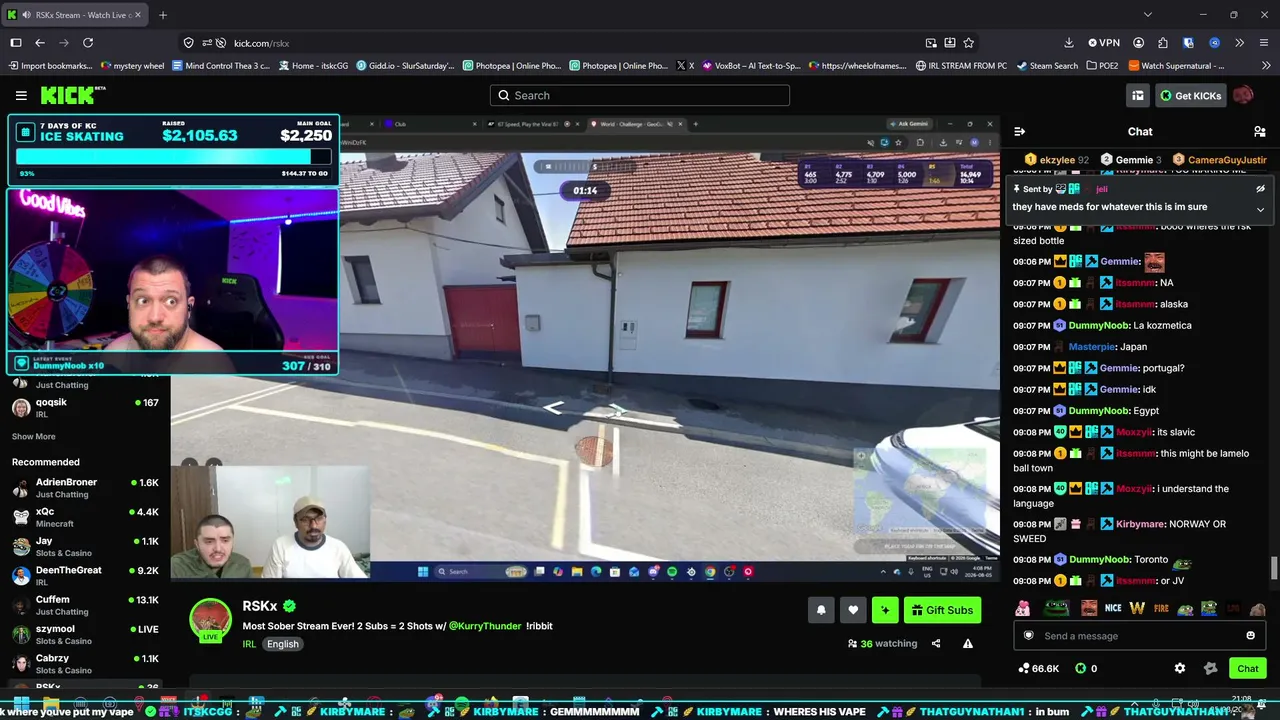This screenshot has width=1280, height=720.
Task: Expand the toolbar overflow chevrons
Action: coord(1239,43)
